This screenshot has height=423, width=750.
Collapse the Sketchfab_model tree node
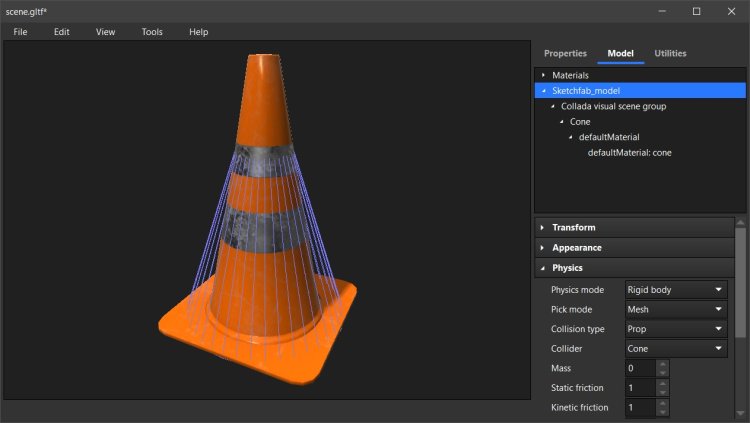[544, 91]
